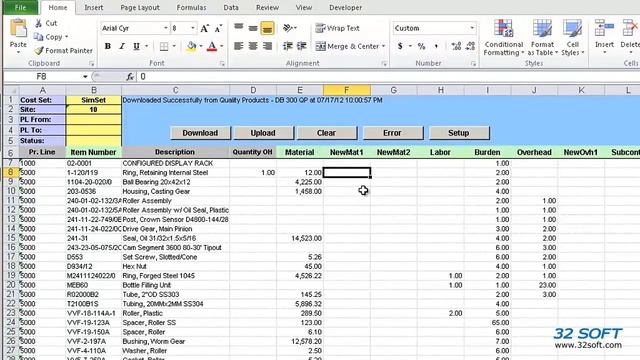Click the formula bar input
Screen dimensions: 640x360
pyautogui.click(x=388, y=76)
